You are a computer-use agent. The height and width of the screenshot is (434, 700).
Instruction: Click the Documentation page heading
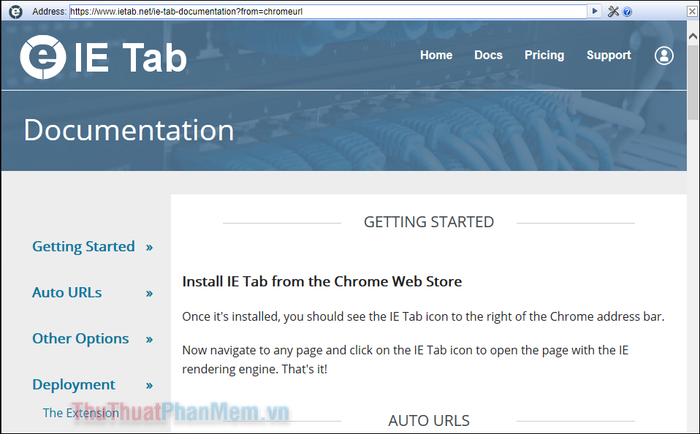point(129,130)
